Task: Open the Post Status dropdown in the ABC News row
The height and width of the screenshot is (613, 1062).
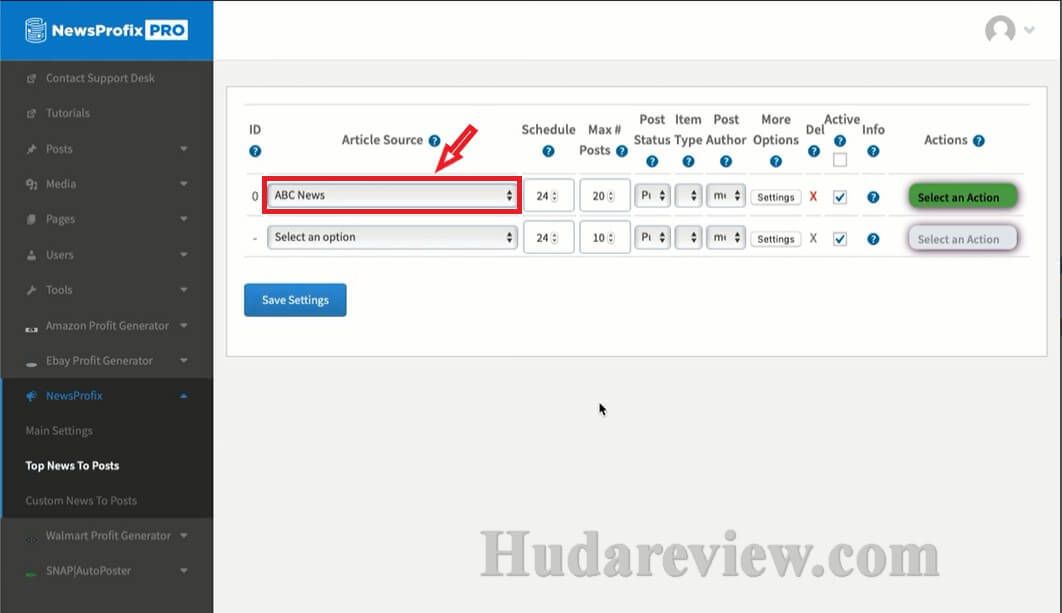Action: pyautogui.click(x=652, y=196)
